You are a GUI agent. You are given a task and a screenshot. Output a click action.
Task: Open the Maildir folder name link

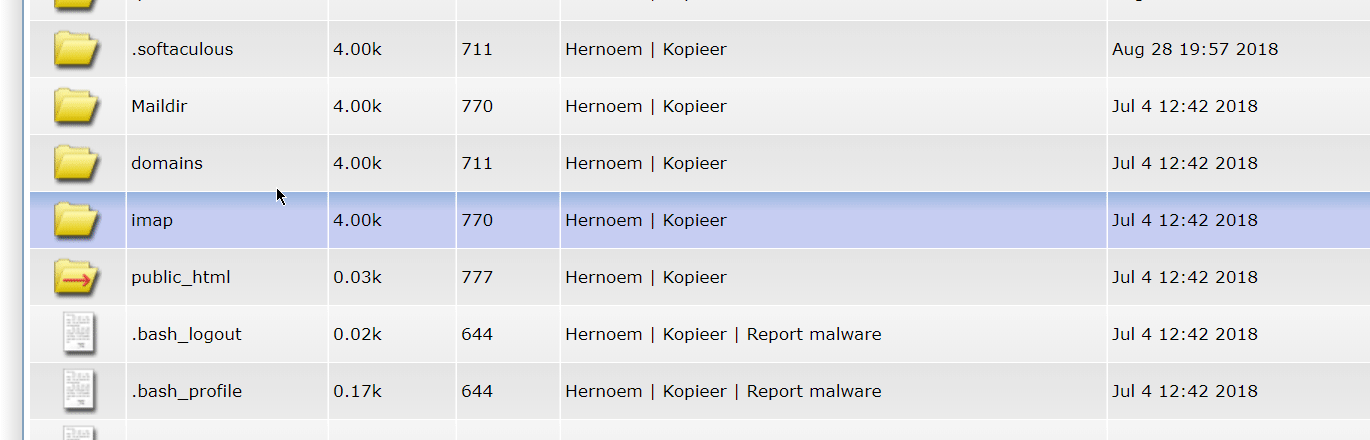[159, 106]
